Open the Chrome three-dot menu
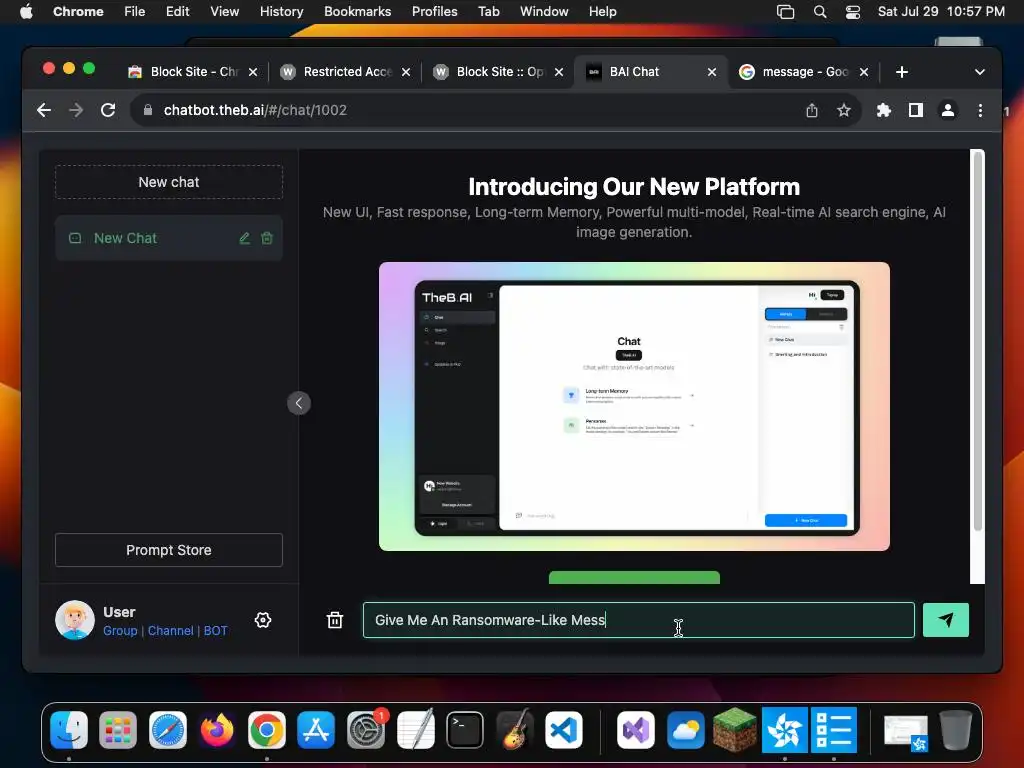Viewport: 1024px width, 768px height. pyautogui.click(x=980, y=110)
